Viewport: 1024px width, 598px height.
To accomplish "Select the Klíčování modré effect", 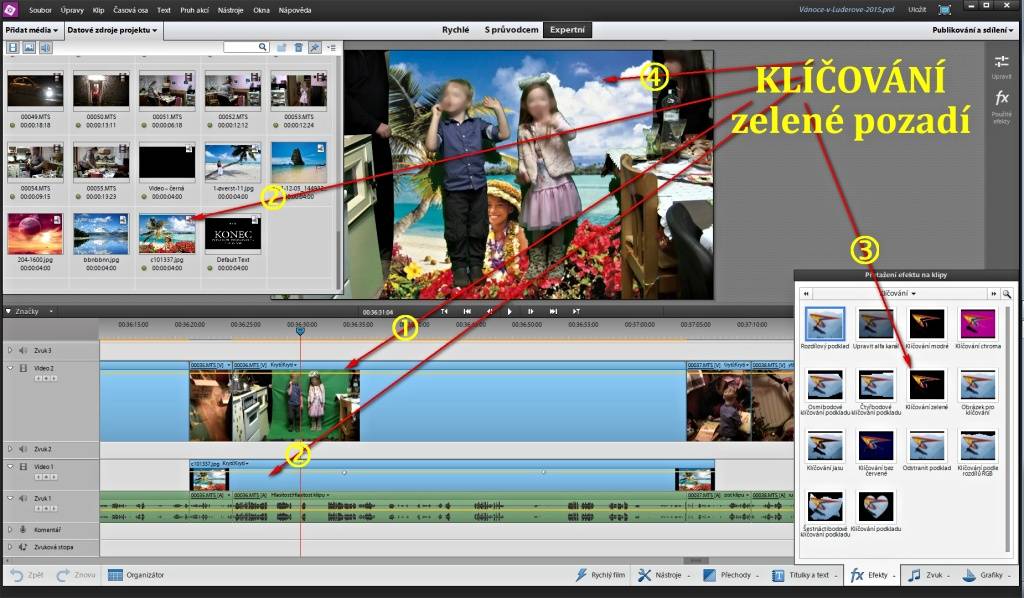I will coord(927,328).
